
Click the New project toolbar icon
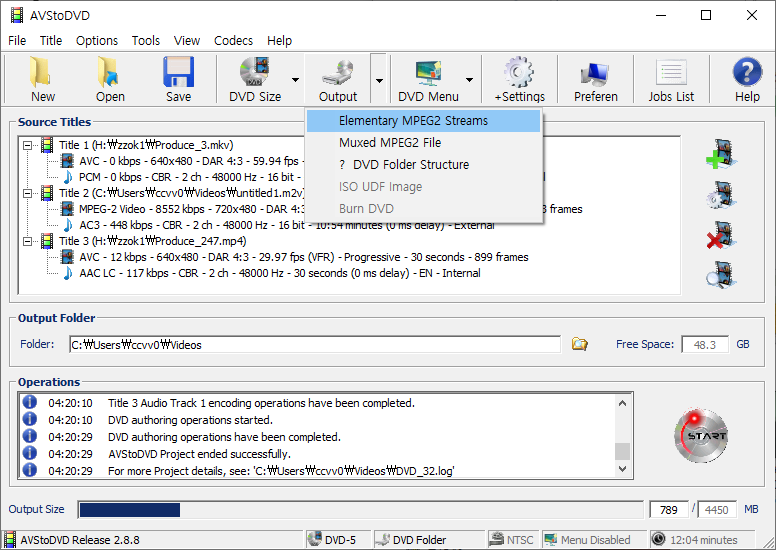pos(41,79)
